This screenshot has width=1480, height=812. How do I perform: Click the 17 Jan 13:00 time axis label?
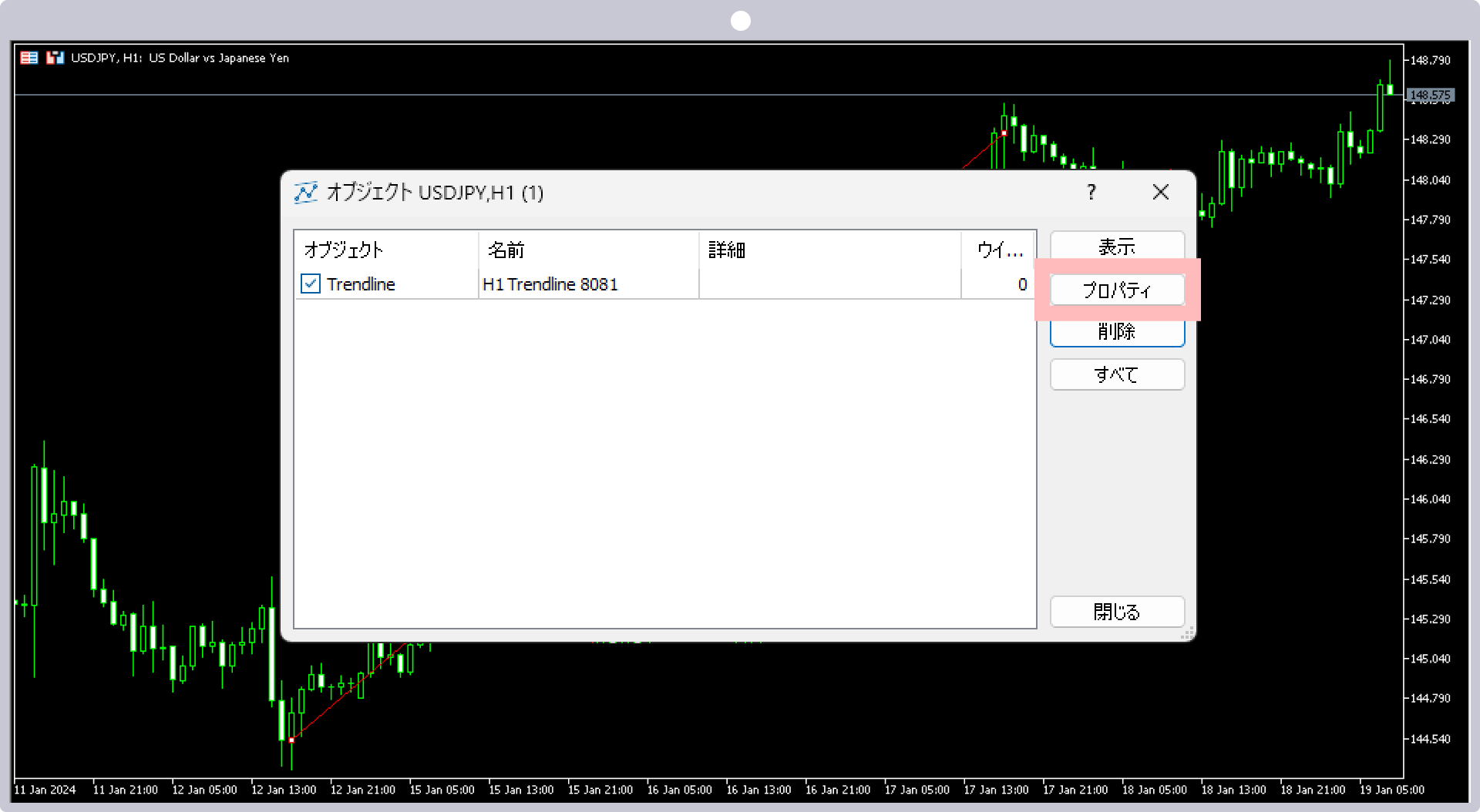(996, 790)
